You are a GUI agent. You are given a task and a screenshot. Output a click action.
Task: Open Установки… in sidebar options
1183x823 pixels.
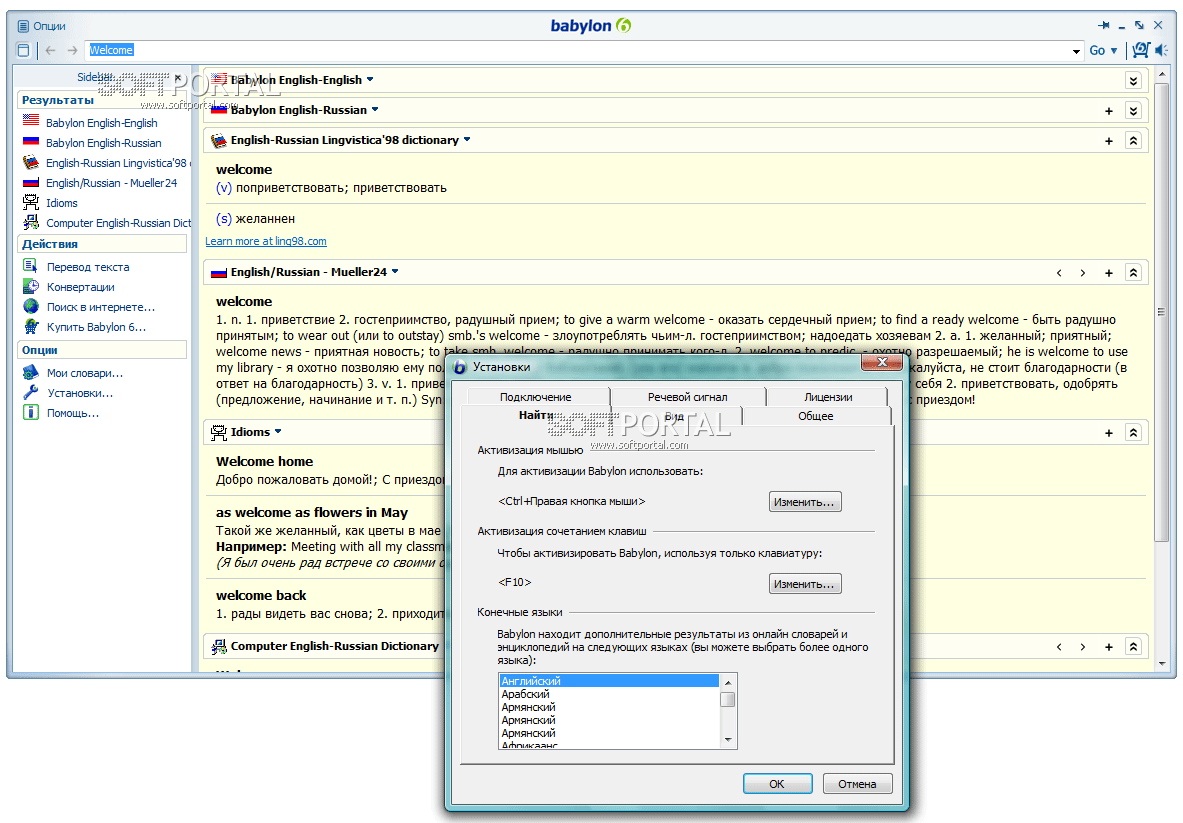pyautogui.click(x=80, y=393)
